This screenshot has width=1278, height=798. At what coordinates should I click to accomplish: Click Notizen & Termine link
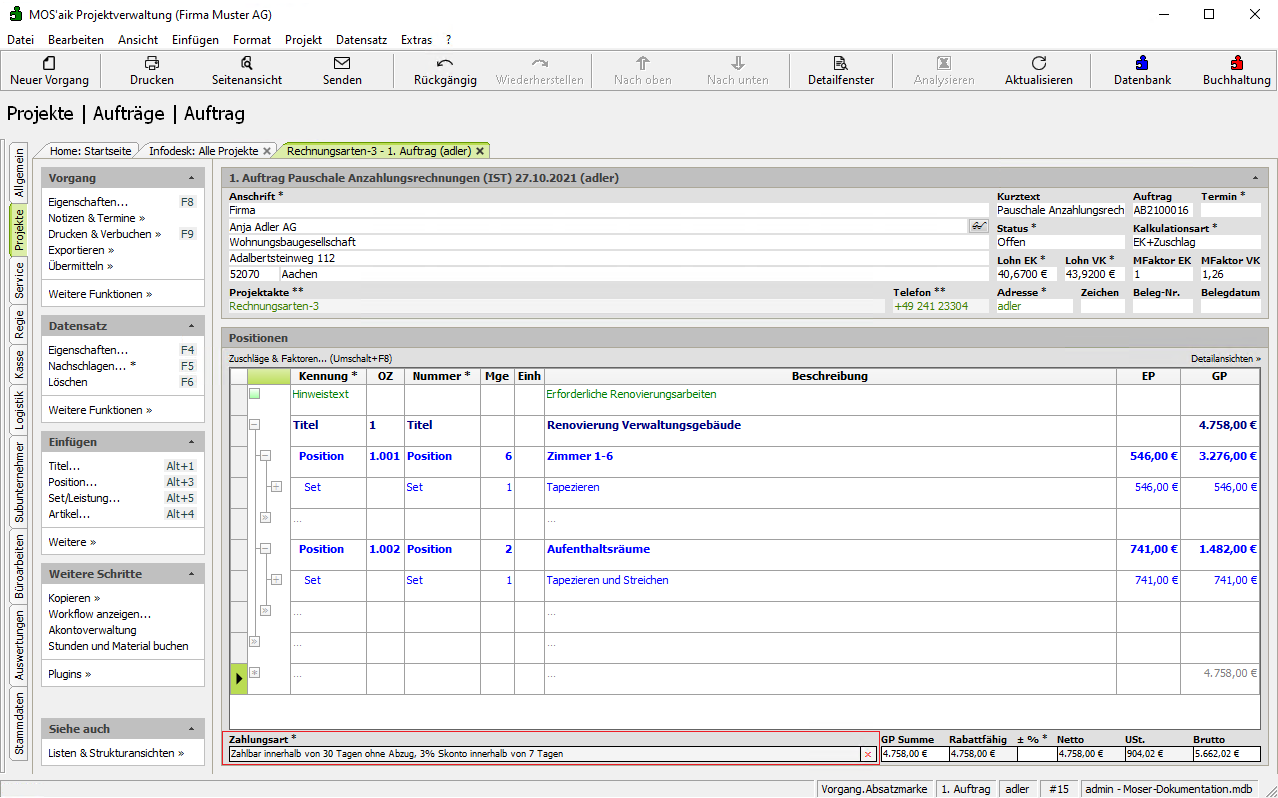pyautogui.click(x=96, y=218)
